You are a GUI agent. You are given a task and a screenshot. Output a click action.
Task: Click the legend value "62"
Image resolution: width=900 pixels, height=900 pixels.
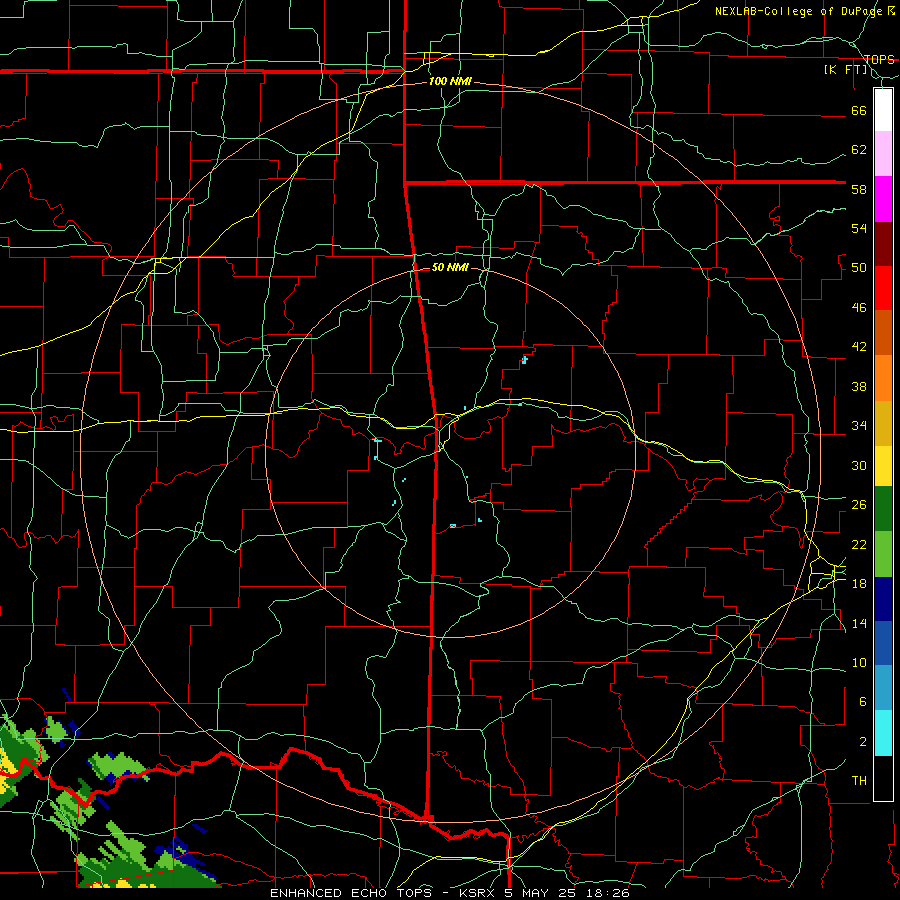pyautogui.click(x=859, y=150)
